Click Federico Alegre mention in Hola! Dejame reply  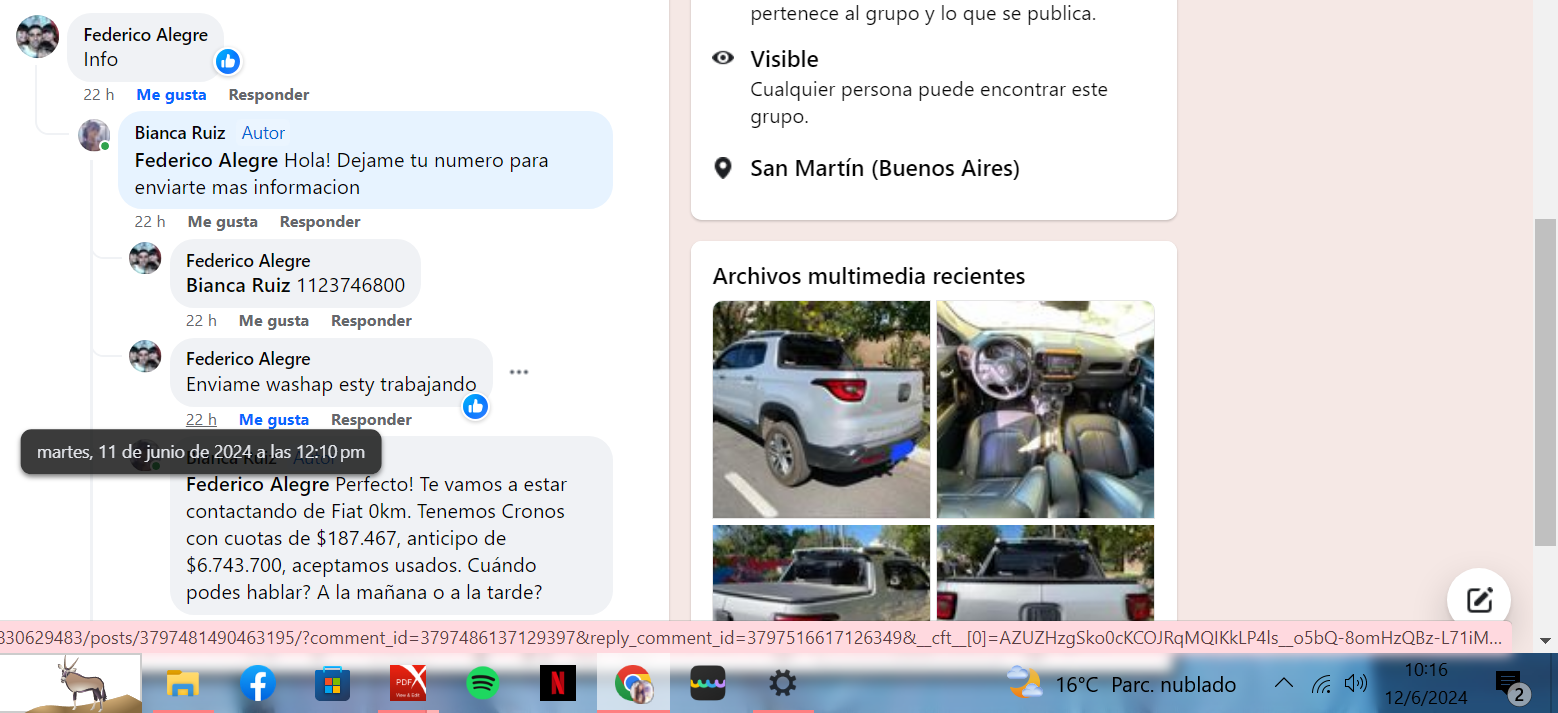click(207, 160)
